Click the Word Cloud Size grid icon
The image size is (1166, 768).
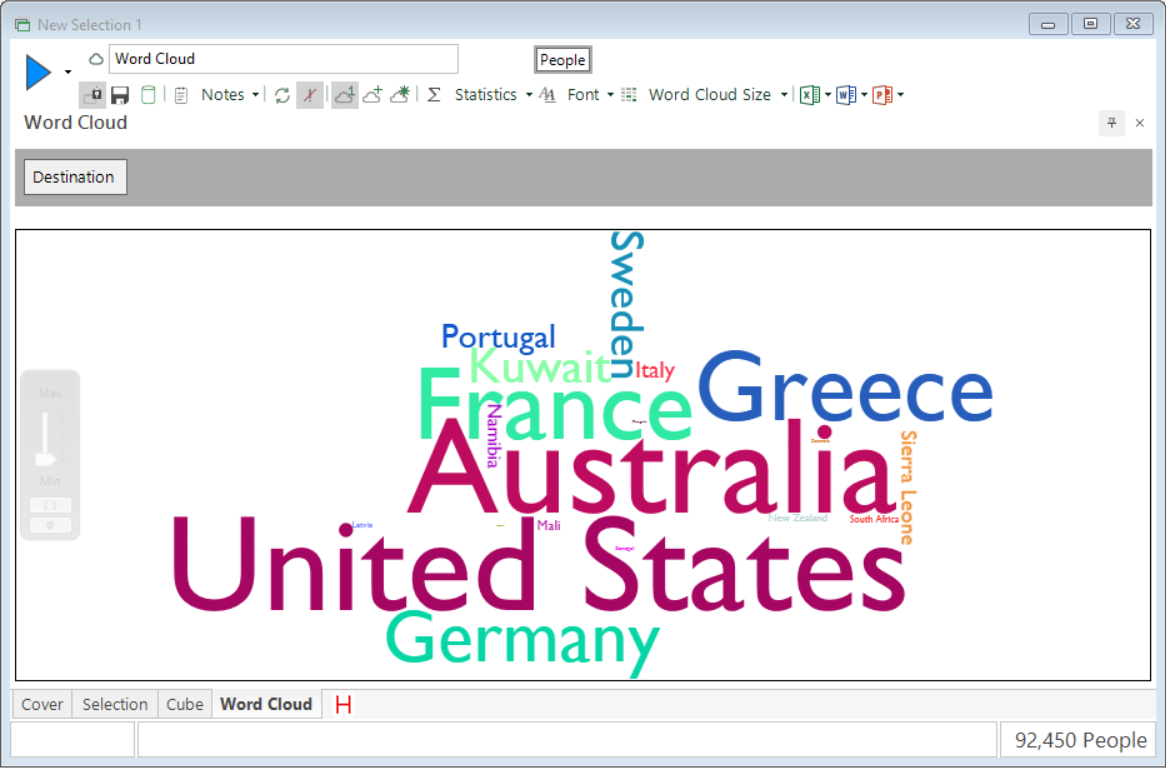(x=629, y=95)
